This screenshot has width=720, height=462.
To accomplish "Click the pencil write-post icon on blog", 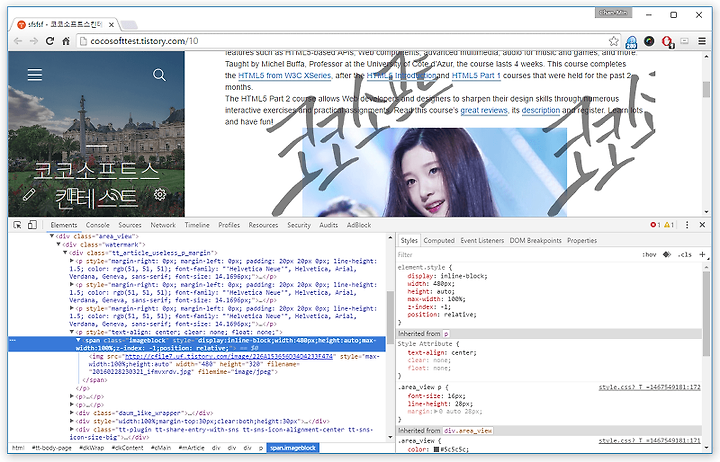I will 29,195.
